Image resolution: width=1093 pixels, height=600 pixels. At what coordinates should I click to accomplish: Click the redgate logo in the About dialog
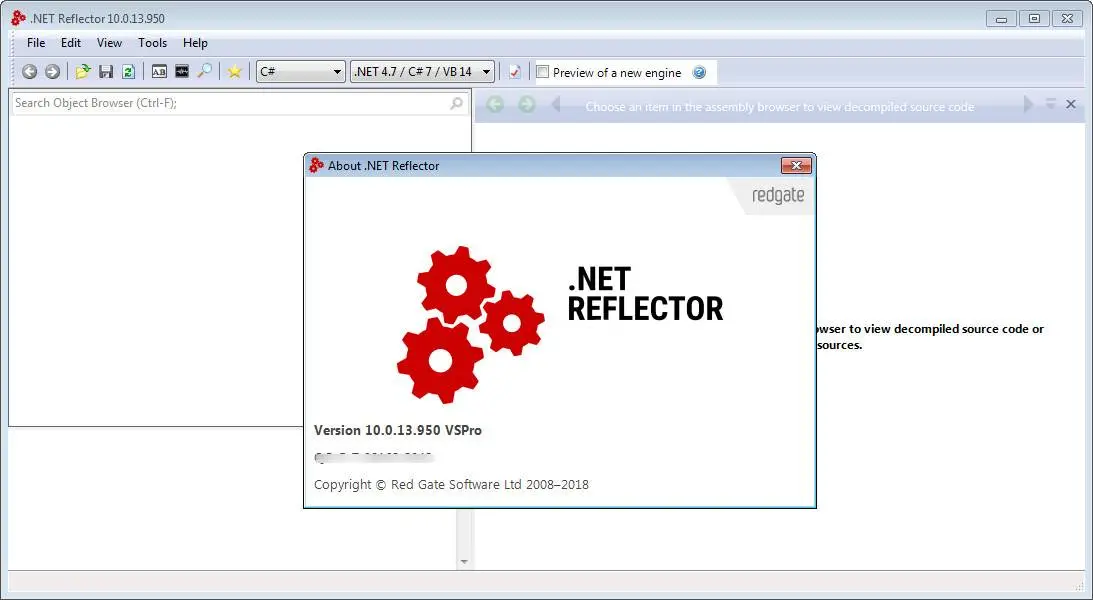click(x=777, y=196)
